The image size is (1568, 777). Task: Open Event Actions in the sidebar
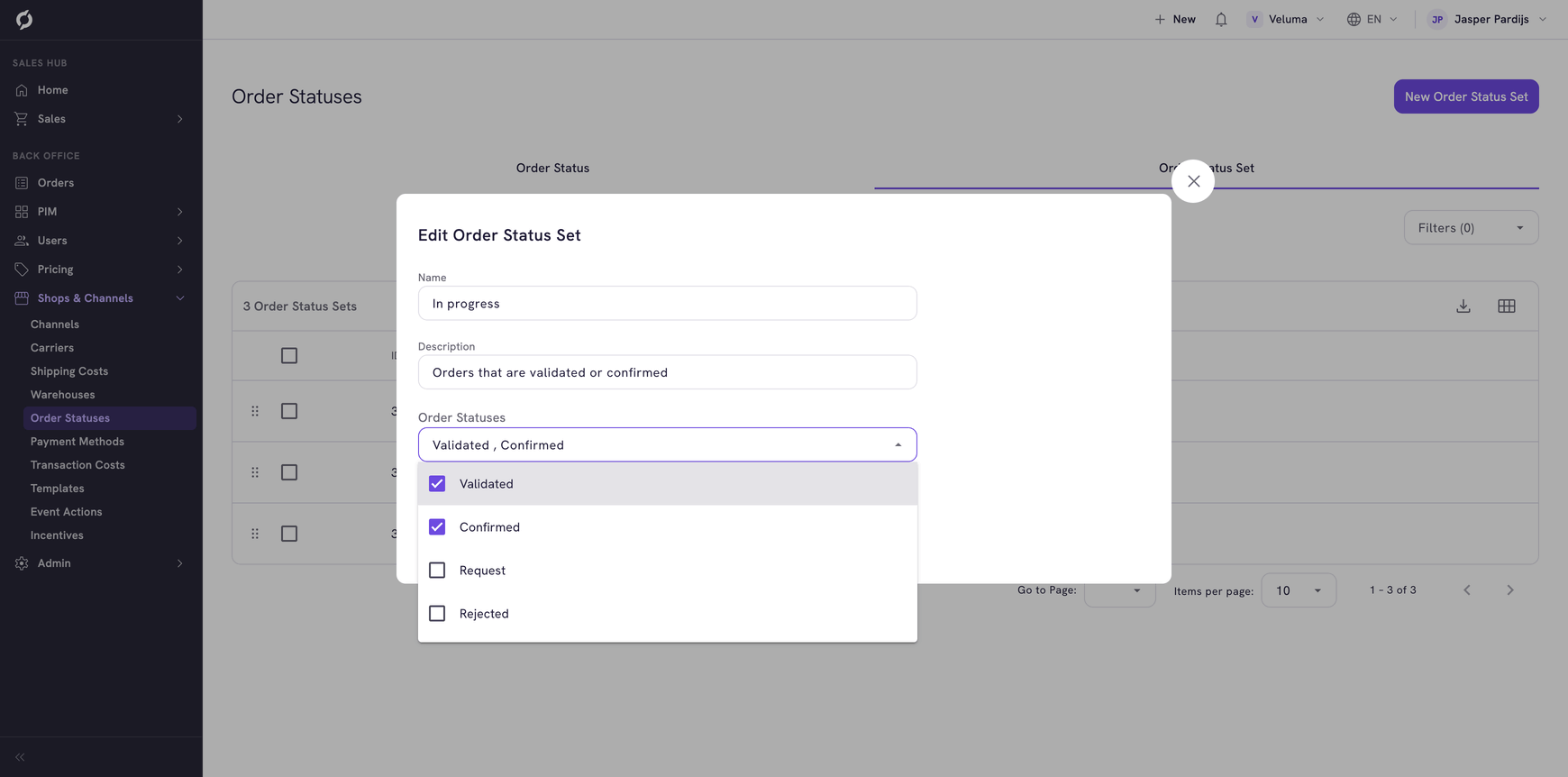tap(67, 512)
